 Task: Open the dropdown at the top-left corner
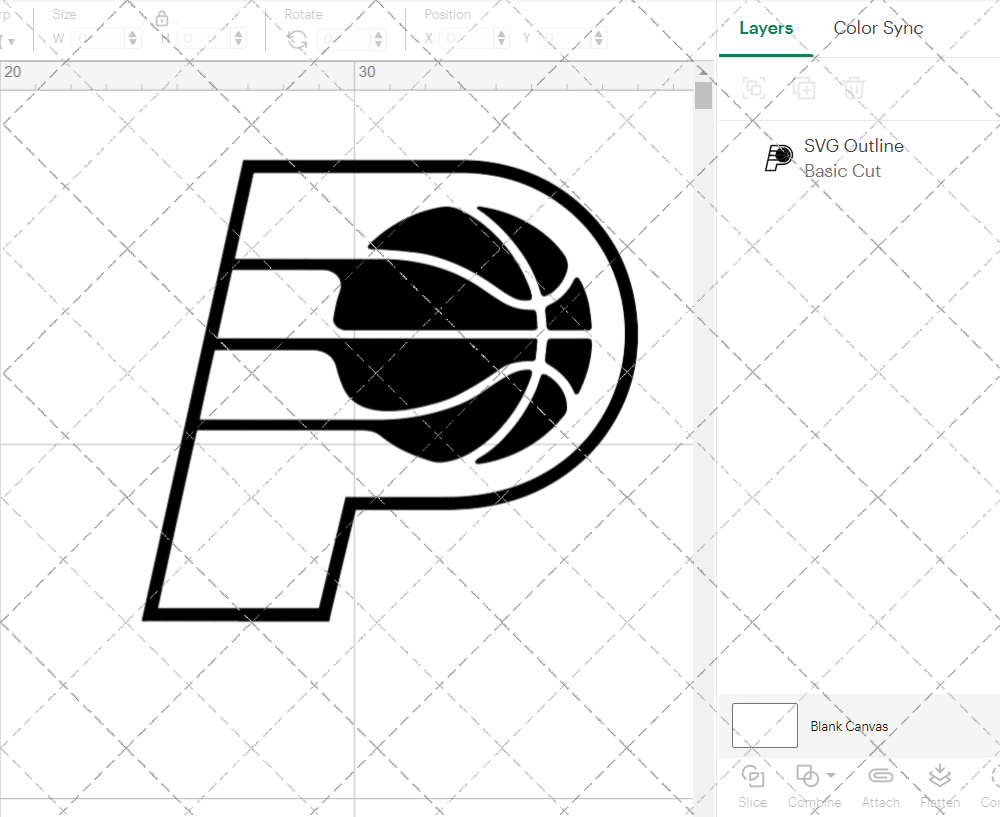(10, 37)
